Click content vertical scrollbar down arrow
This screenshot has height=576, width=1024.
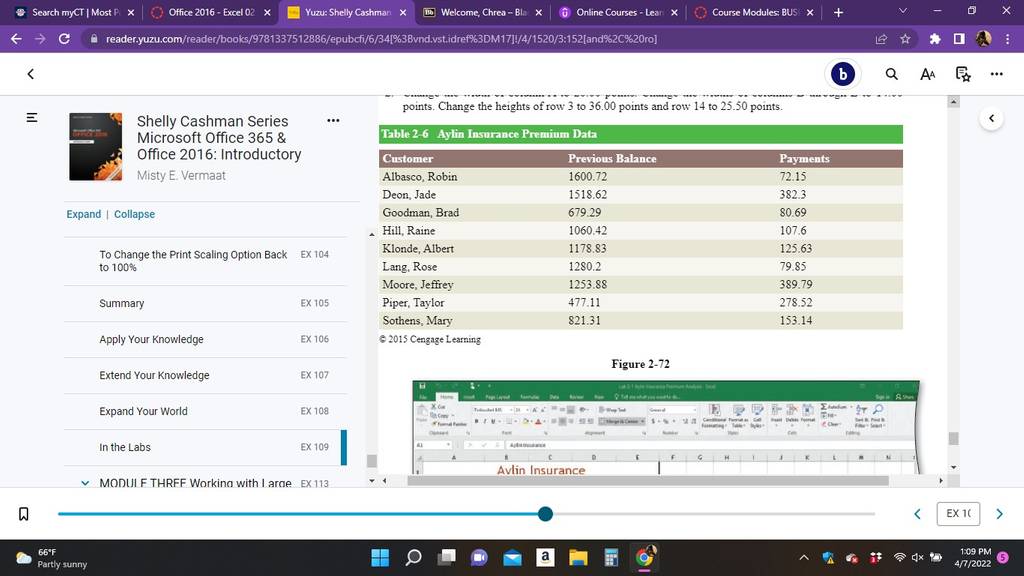(953, 468)
